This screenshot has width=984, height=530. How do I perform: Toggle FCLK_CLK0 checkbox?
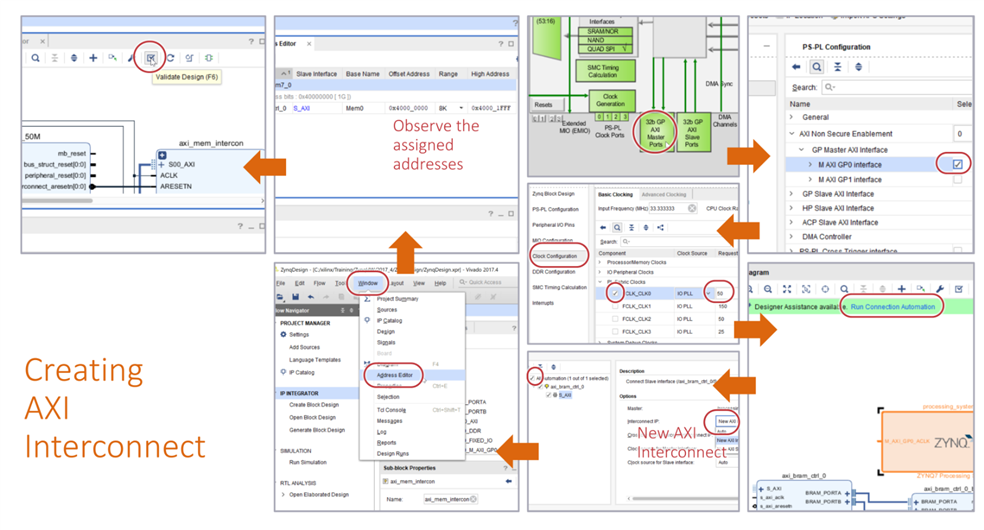click(x=615, y=293)
